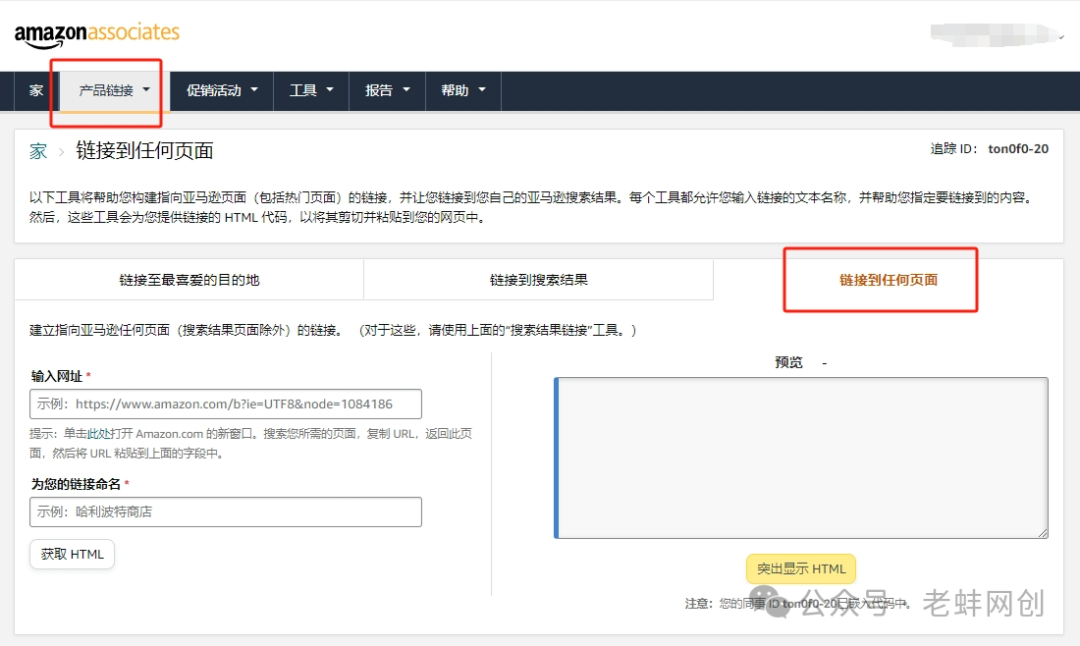The width and height of the screenshot is (1080, 646).
Task: Open the 促销活动 menu
Action: [x=222, y=90]
